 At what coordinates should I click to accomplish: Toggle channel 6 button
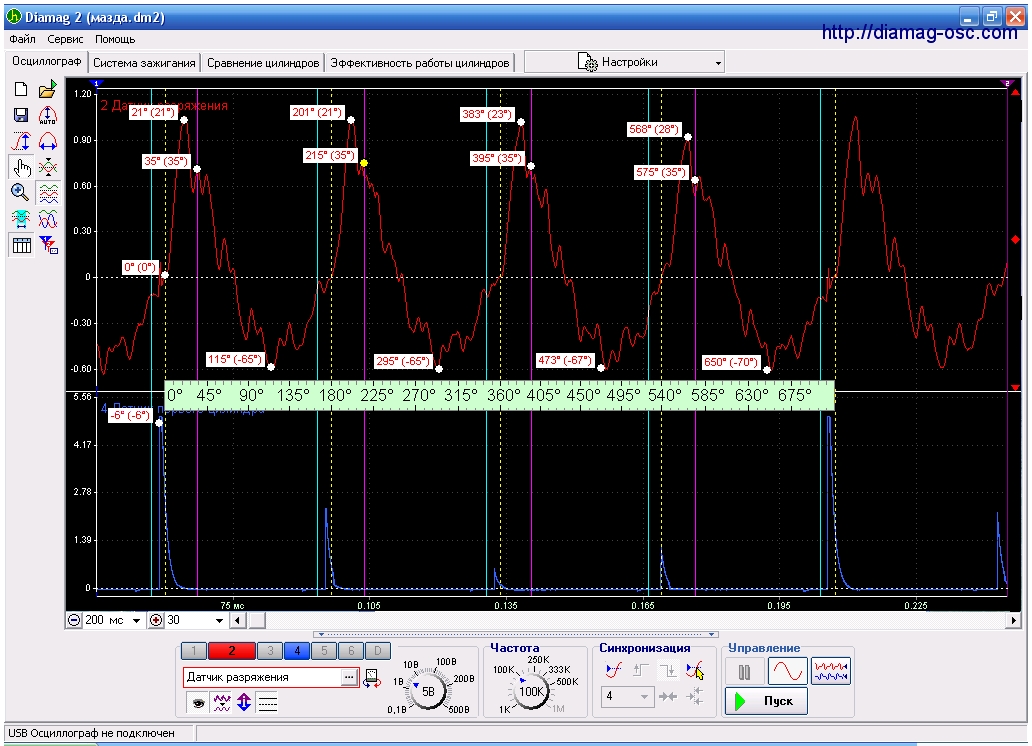351,651
